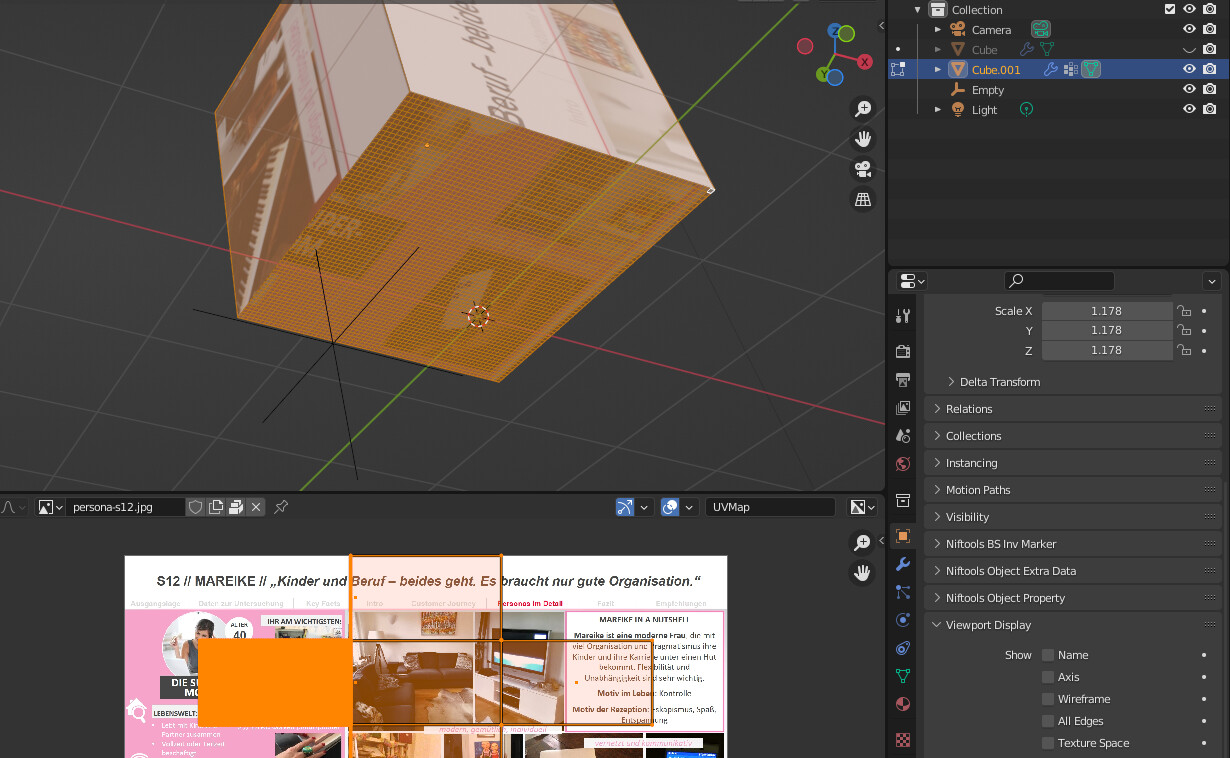Screen dimensions: 1230x758
Task: Uncheck the Collection exclude checkbox
Action: (x=1170, y=9)
